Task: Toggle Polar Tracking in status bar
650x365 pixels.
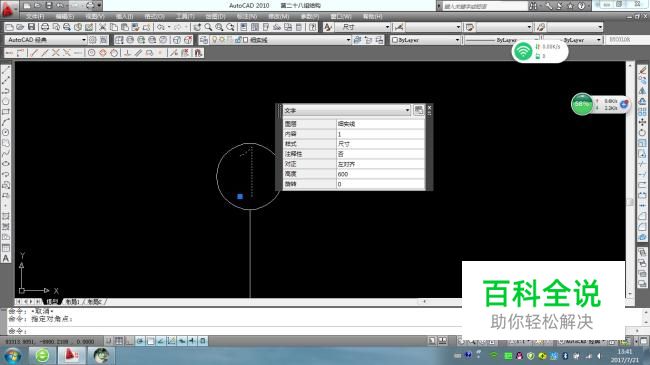Action: pos(140,341)
